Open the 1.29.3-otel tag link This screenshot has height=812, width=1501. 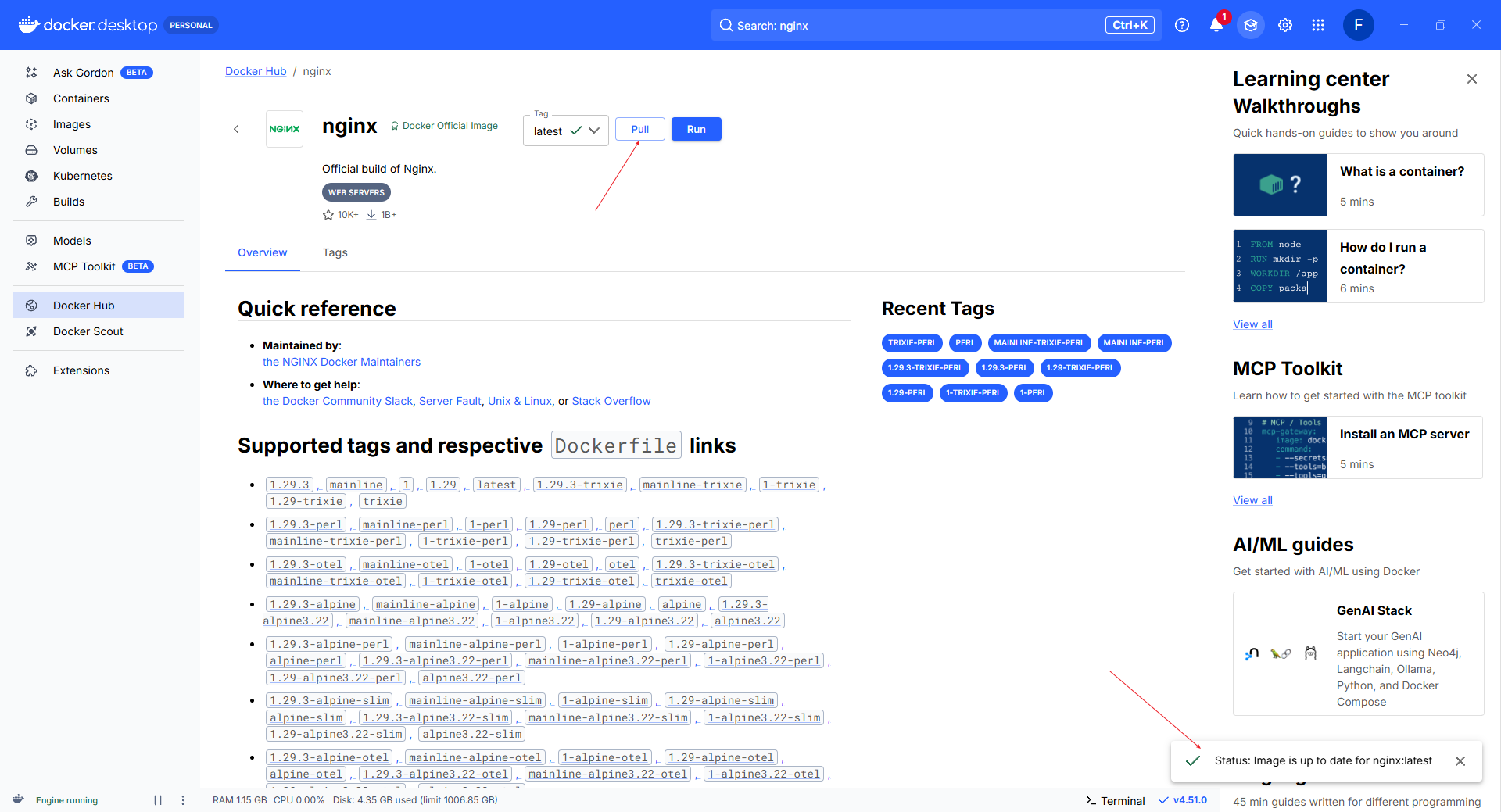tap(306, 564)
